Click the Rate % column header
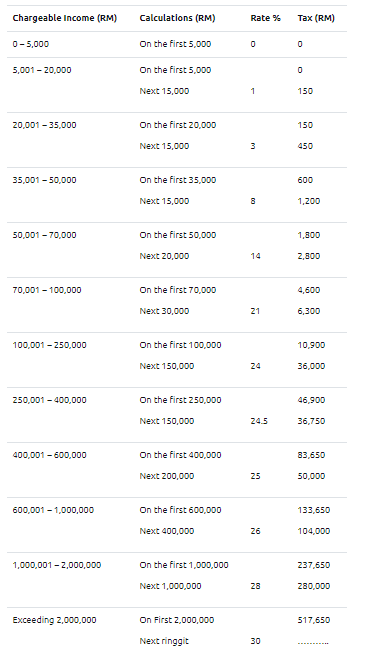The width and height of the screenshot is (365, 661). point(265,18)
